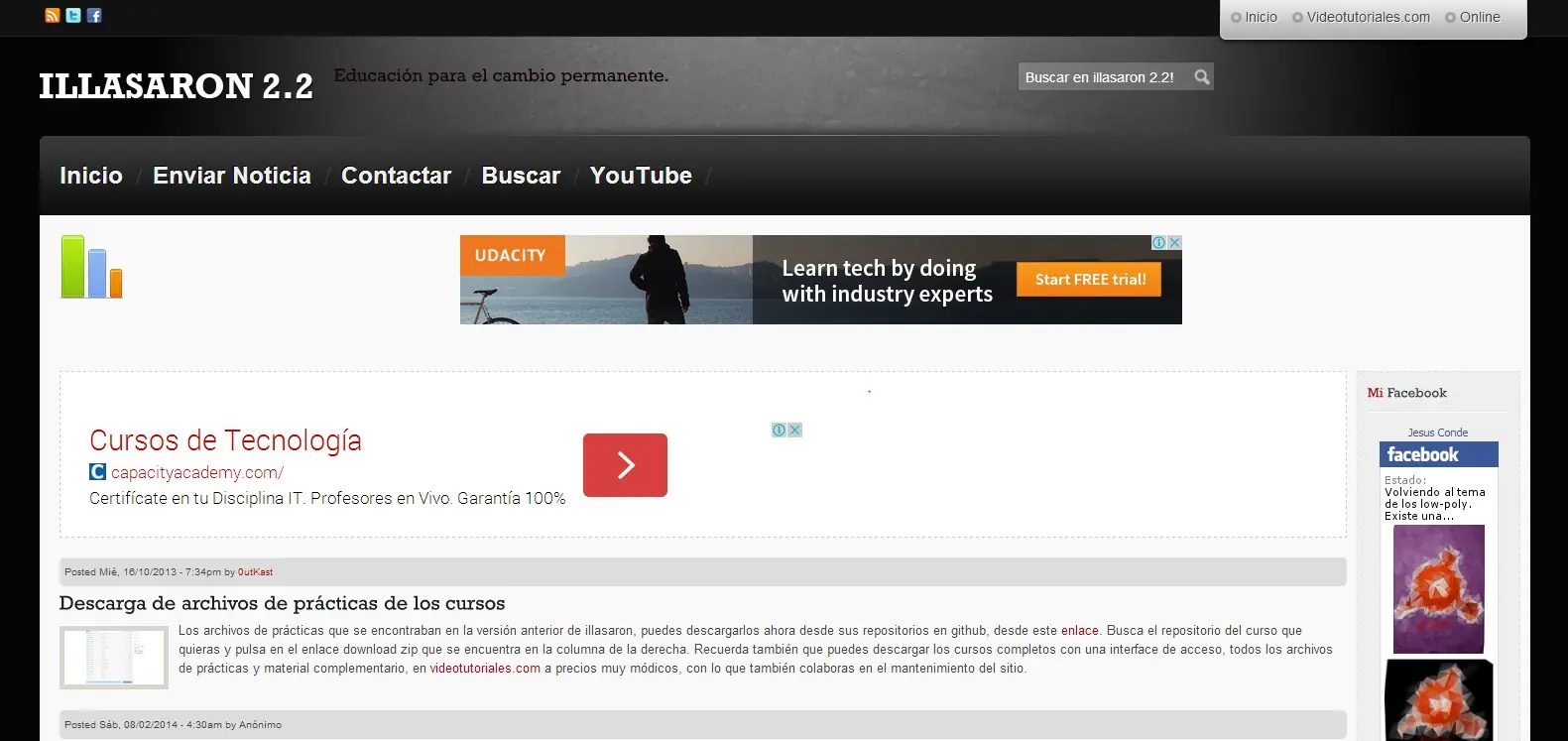Open the OutKast author link
1568x741 pixels.
click(x=255, y=572)
